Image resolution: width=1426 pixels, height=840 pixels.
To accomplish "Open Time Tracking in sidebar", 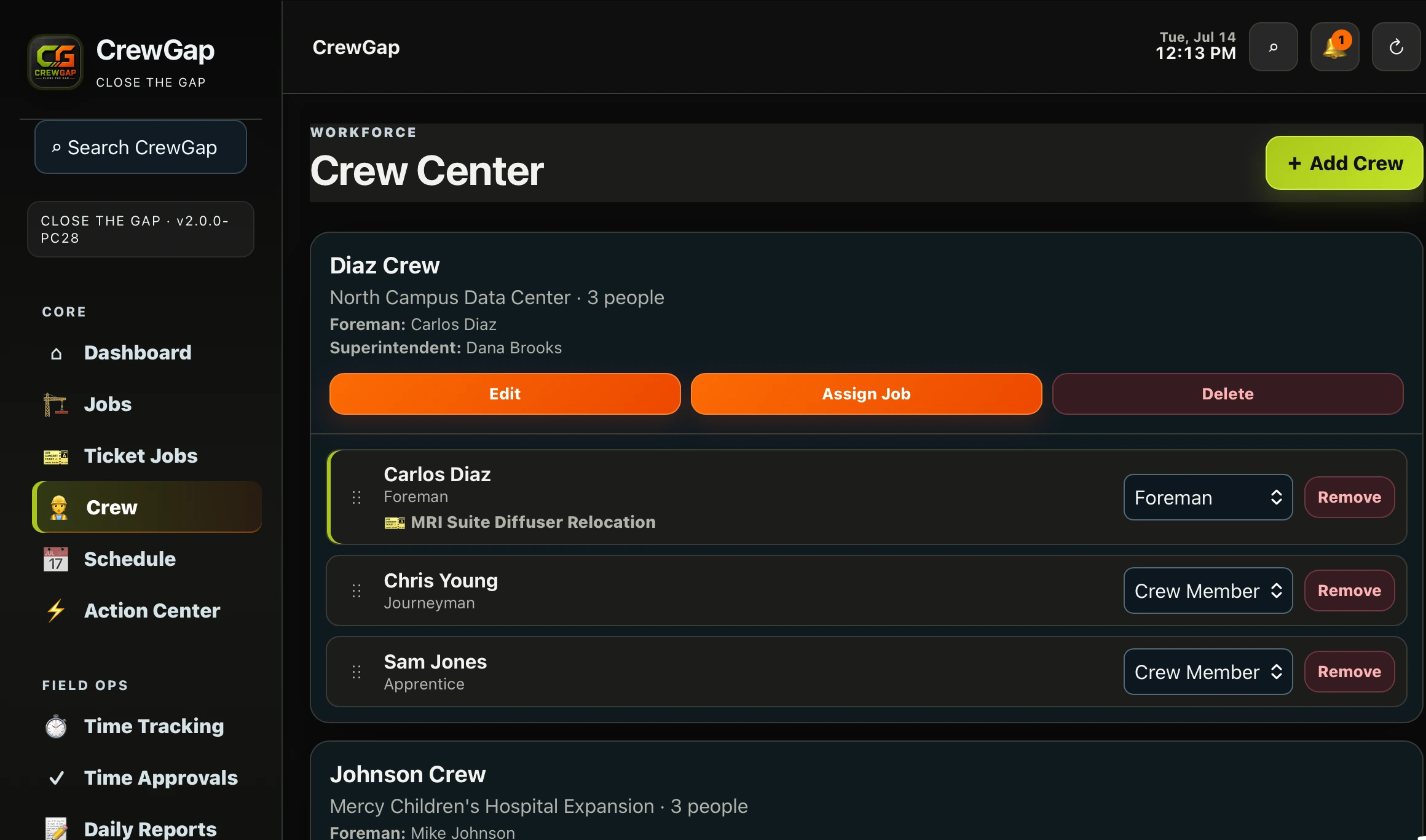I will [147, 726].
